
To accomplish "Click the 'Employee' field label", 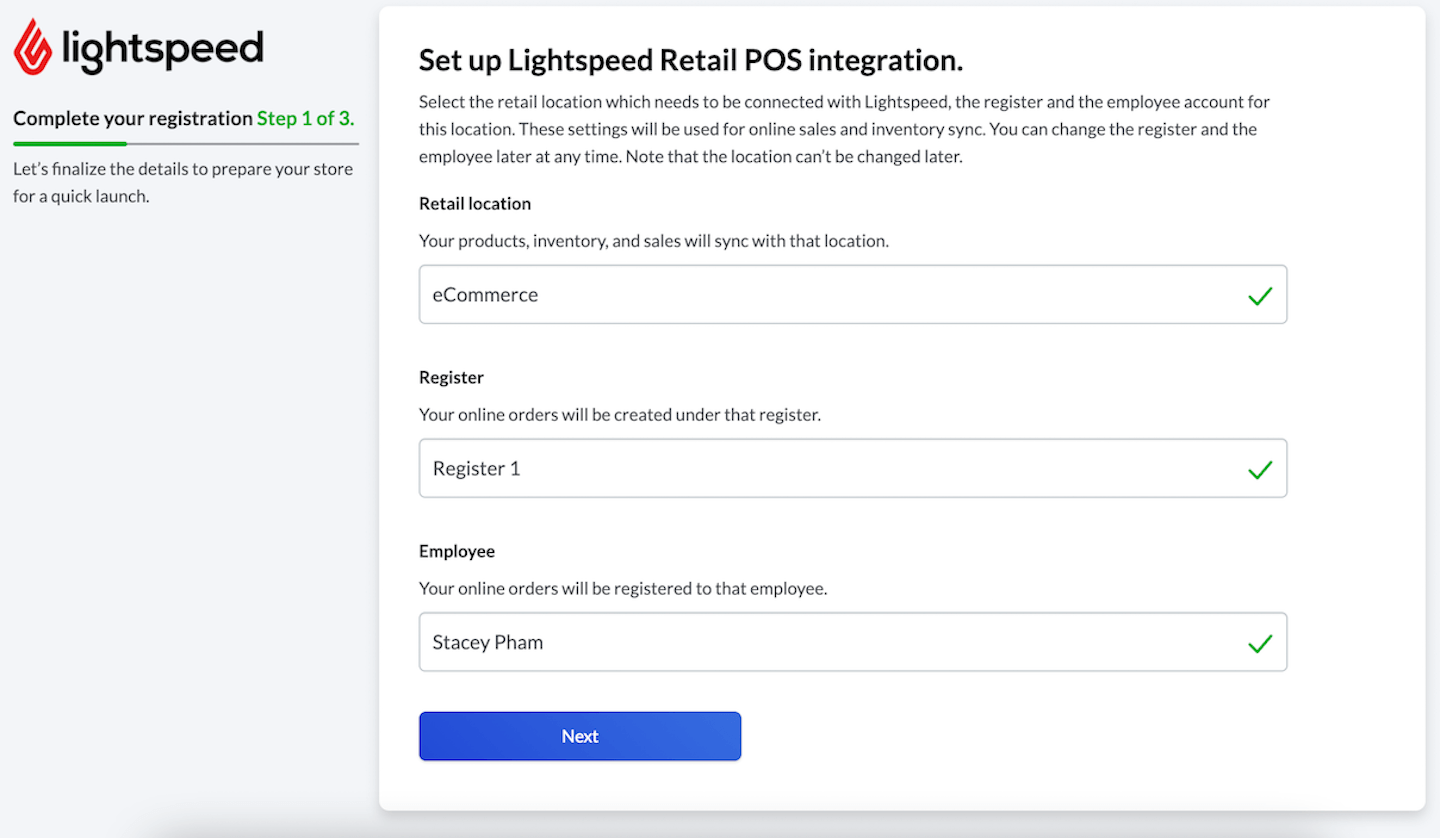I will (457, 551).
